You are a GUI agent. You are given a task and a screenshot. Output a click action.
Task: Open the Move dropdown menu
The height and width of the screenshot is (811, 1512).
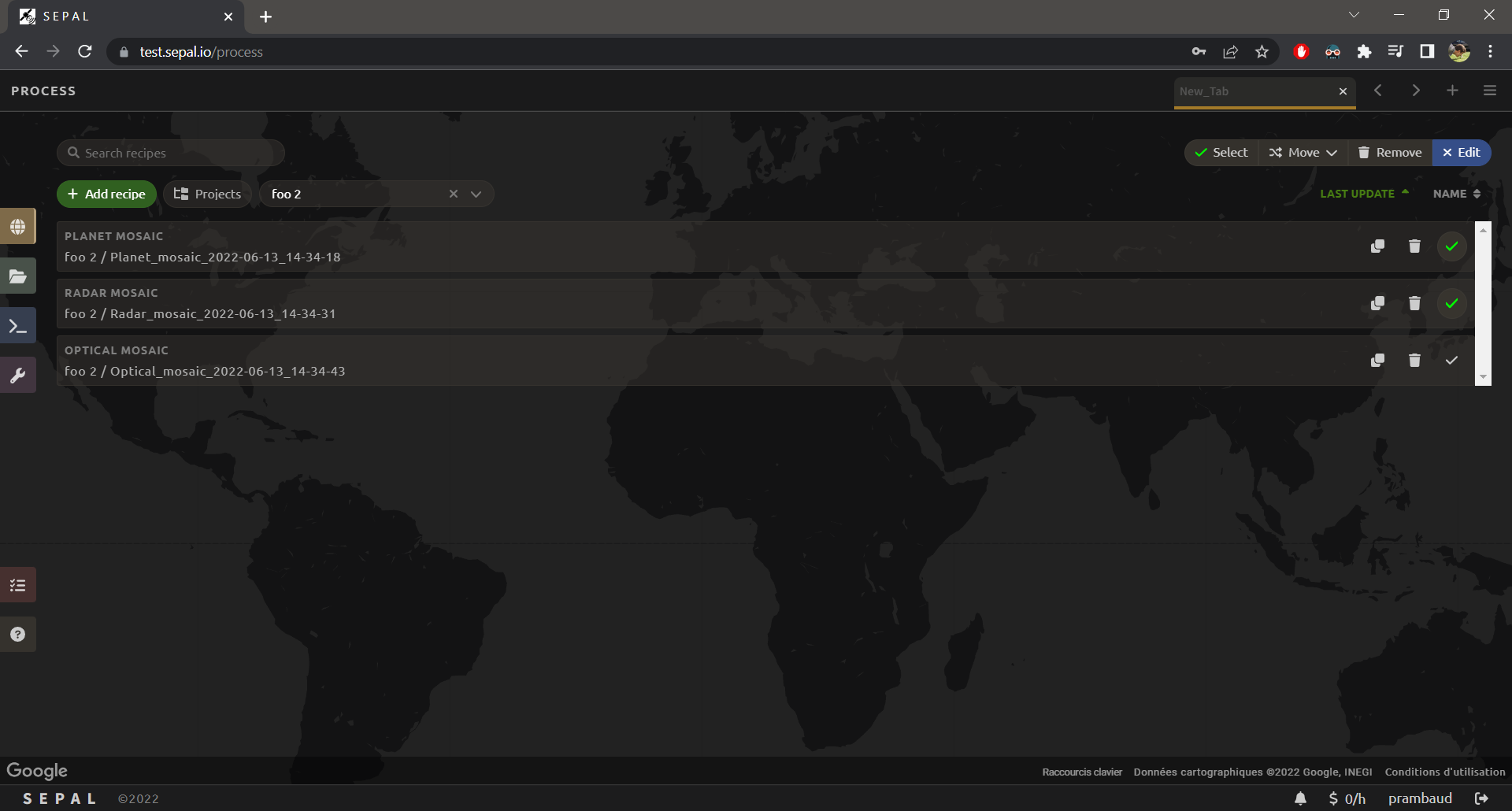pos(1303,153)
